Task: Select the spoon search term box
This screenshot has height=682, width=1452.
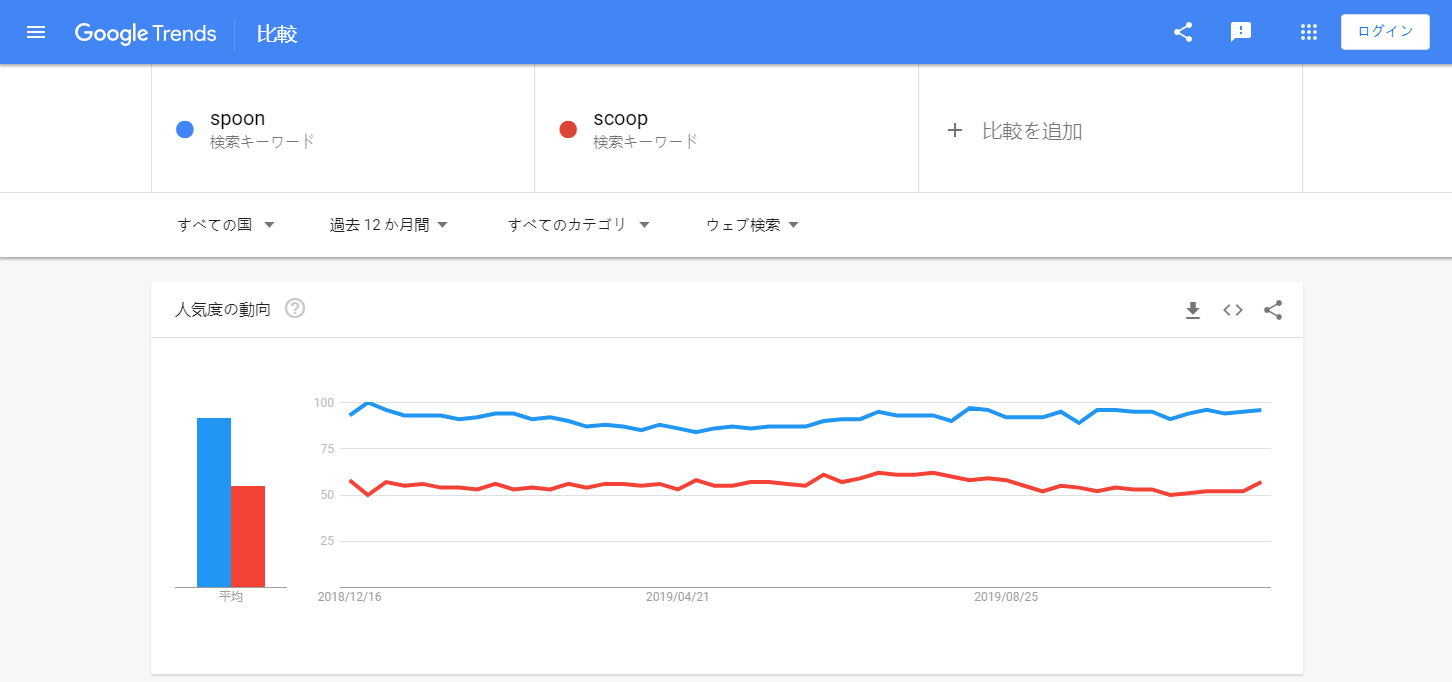Action: [343, 129]
